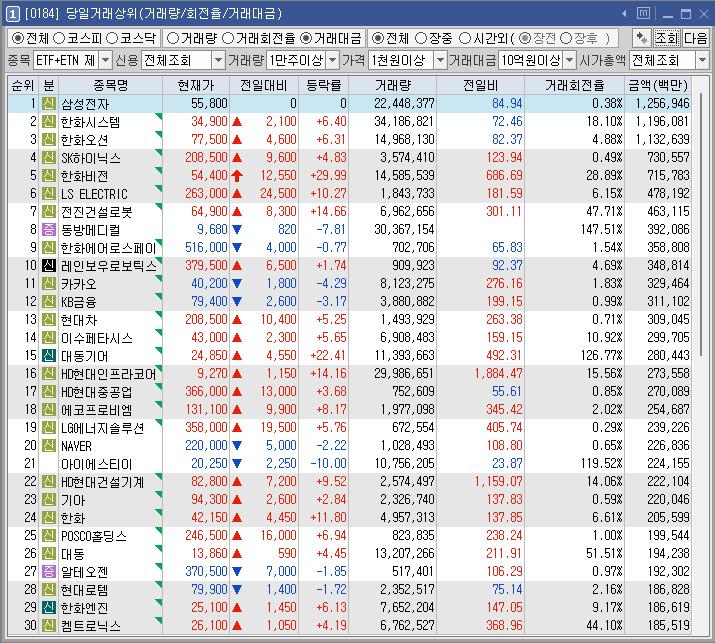Viewport: 715px width, 643px height.
Task: Click the 신 badge icon for 켐트로닉스
Action: tap(49, 625)
